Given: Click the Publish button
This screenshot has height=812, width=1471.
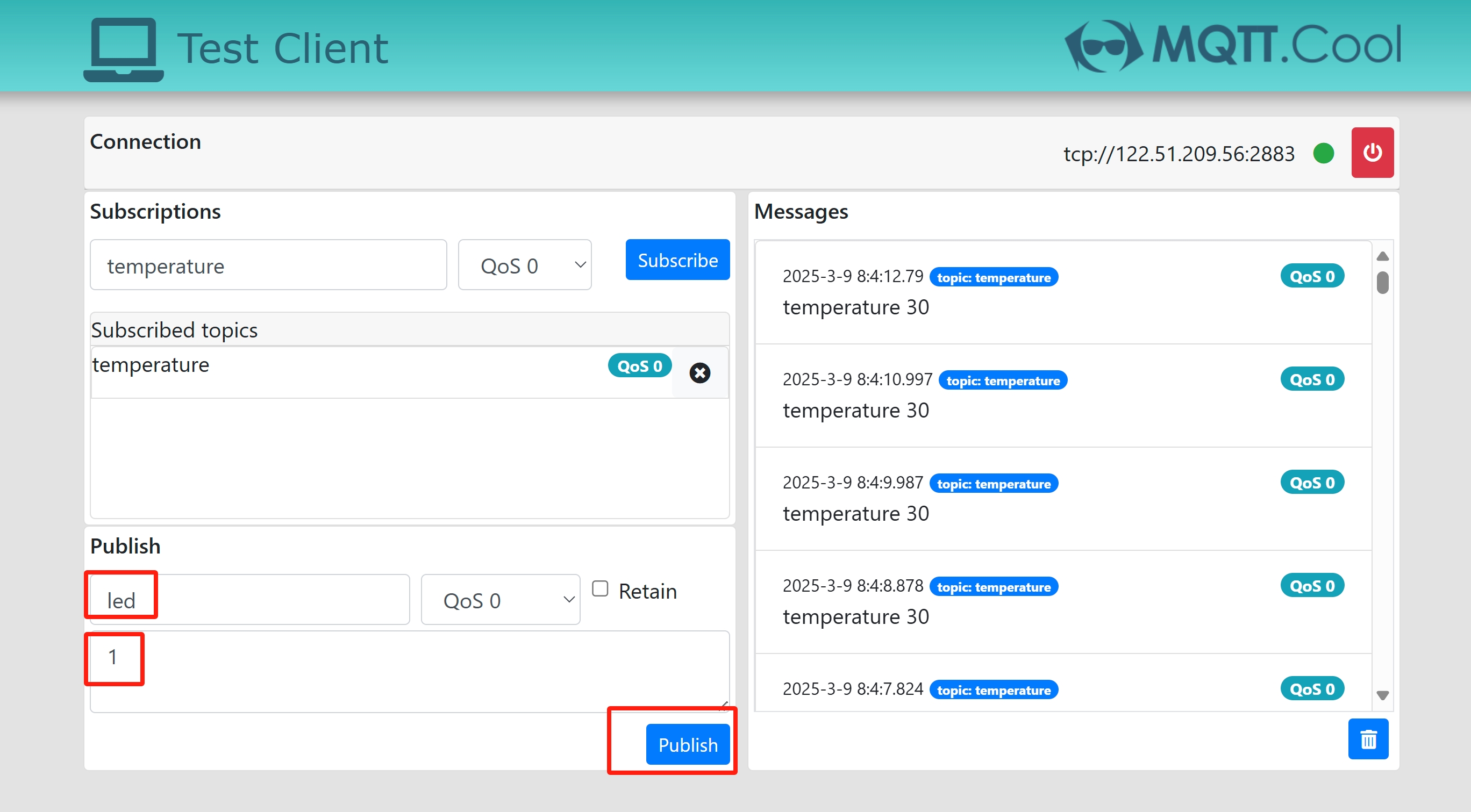Looking at the screenshot, I should coord(688,744).
